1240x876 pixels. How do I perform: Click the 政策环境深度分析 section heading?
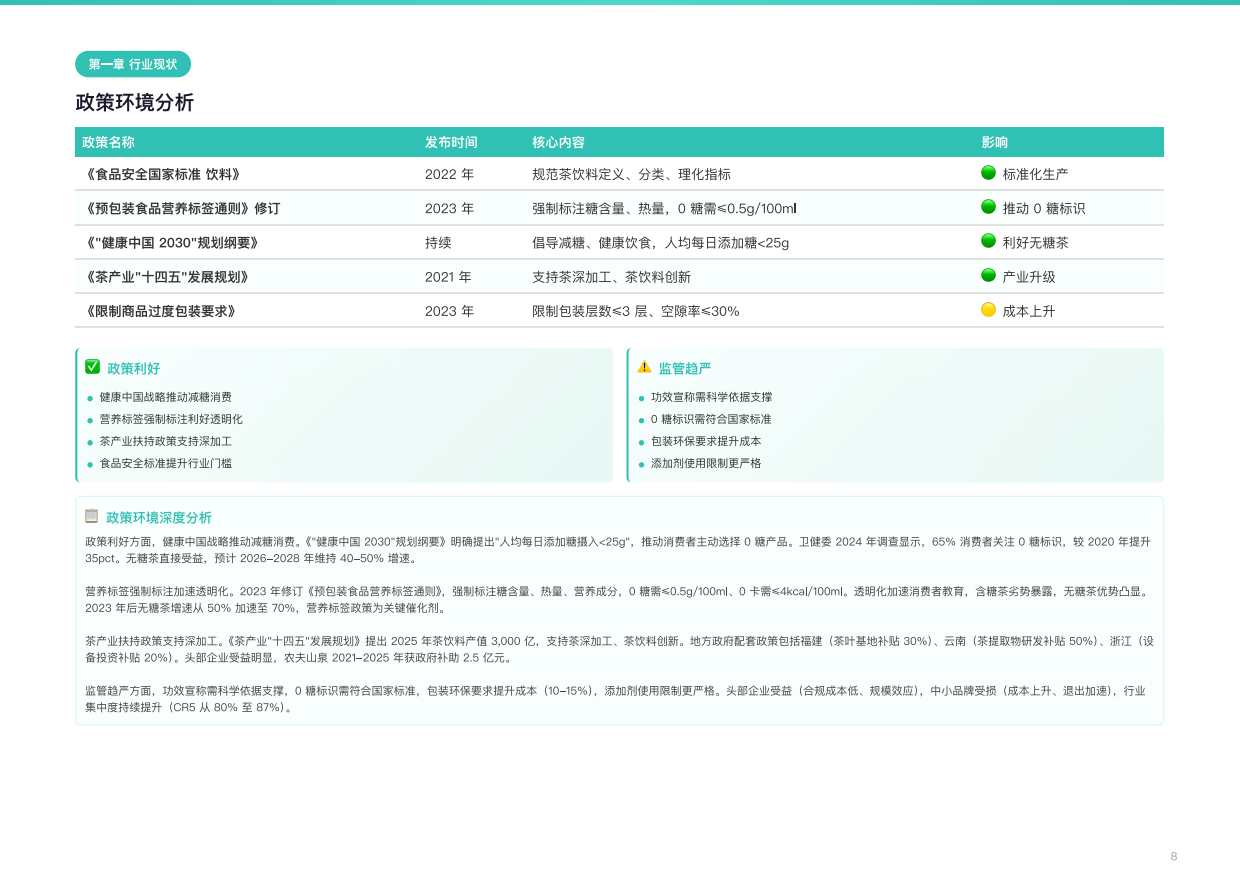point(159,517)
